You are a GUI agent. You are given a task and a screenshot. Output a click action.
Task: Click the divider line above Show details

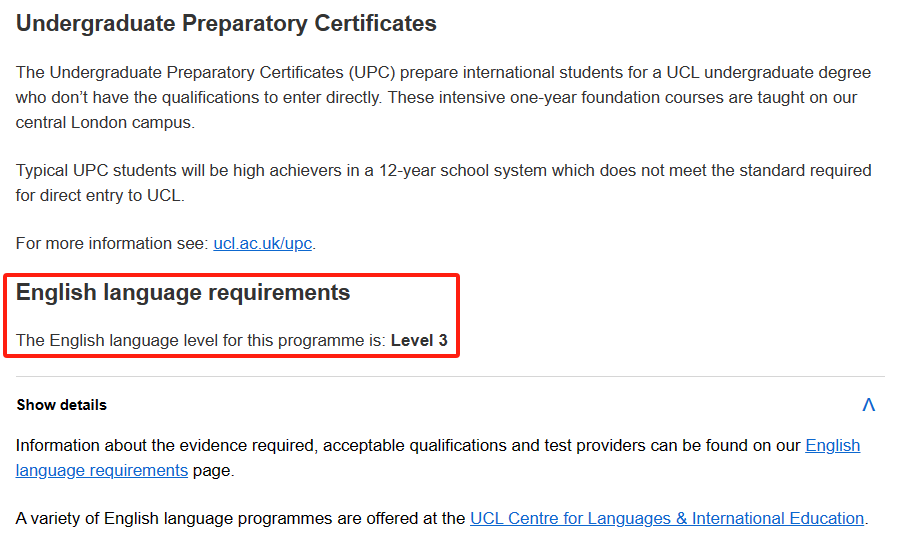450,377
